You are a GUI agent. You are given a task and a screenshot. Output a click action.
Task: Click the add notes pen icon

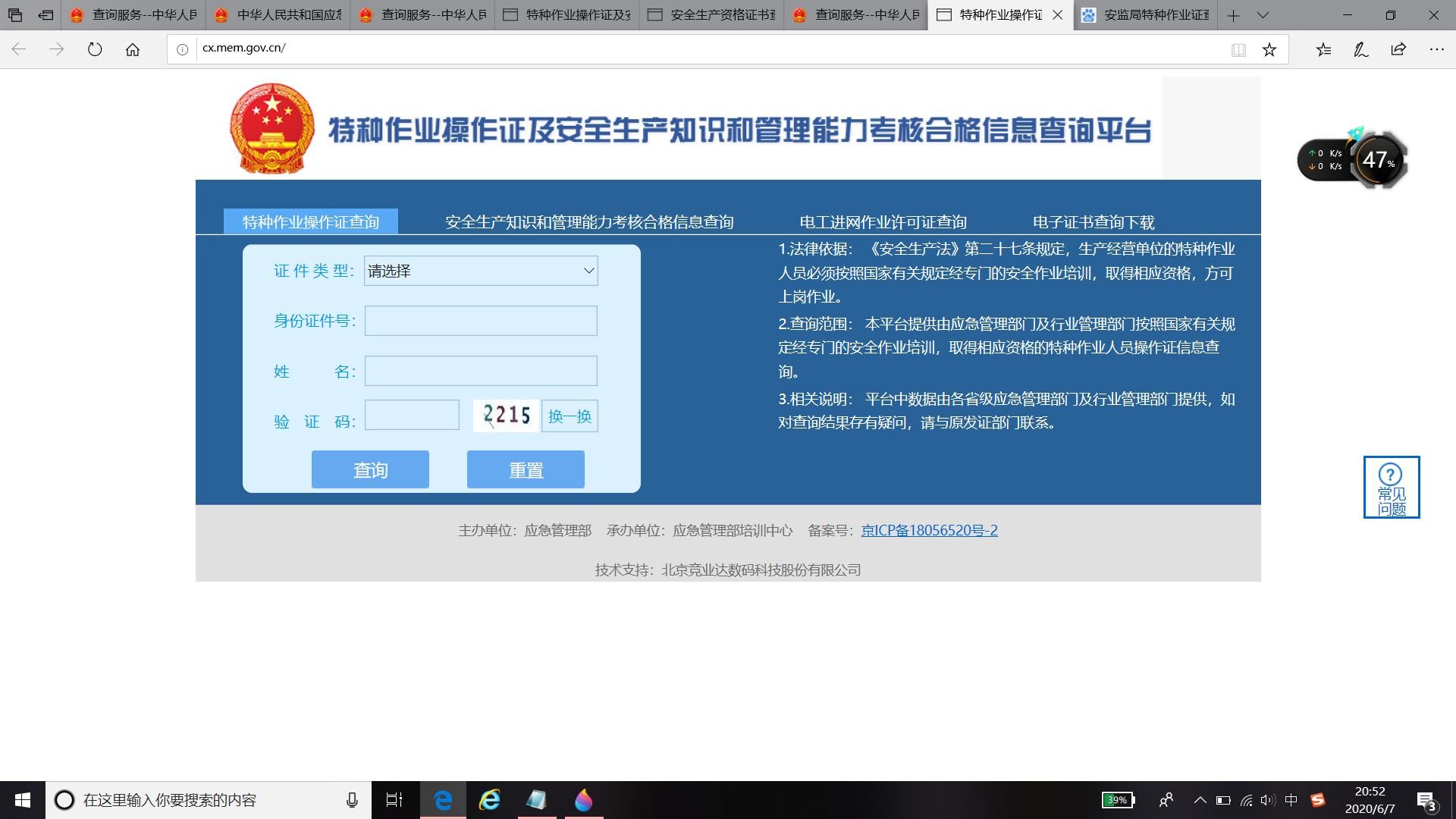(1360, 49)
